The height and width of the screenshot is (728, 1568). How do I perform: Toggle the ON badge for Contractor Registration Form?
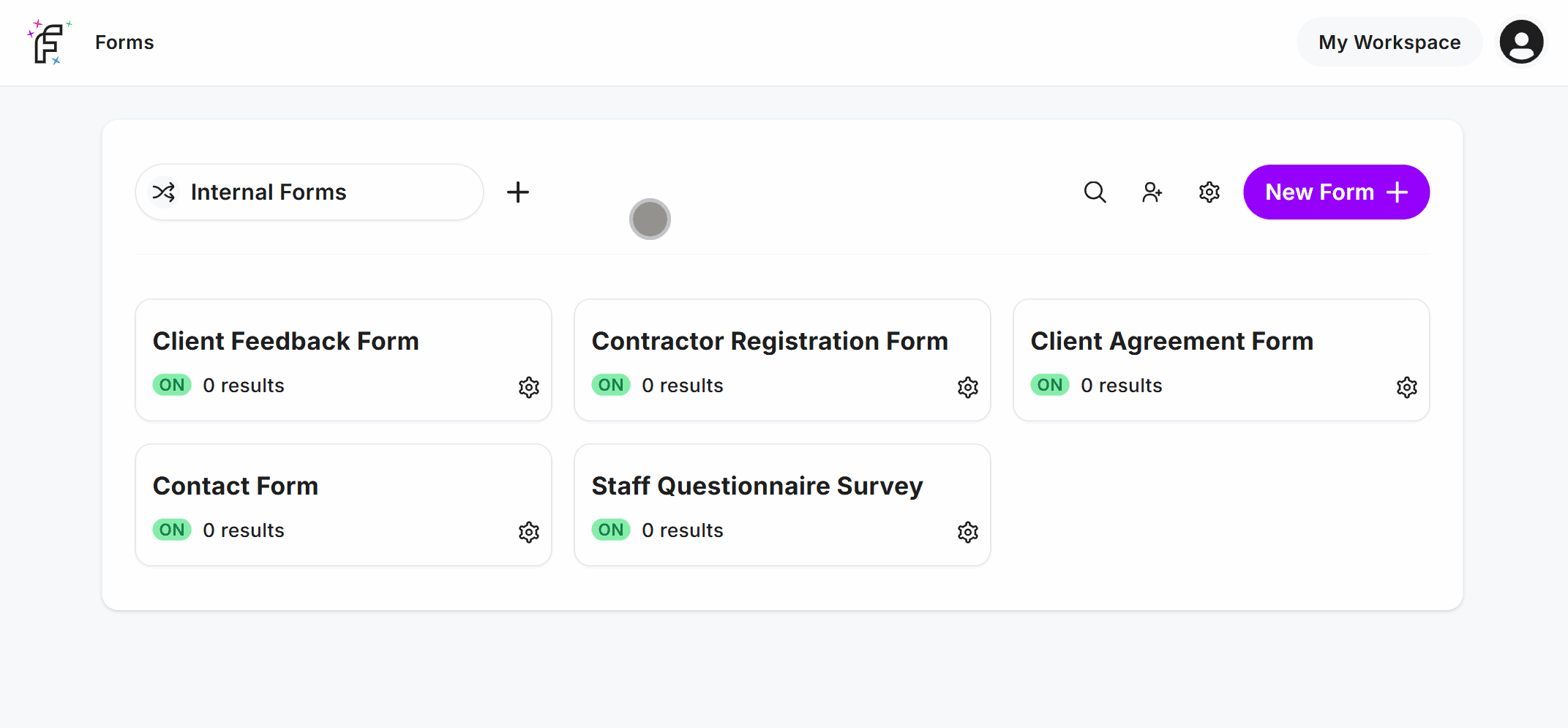(x=611, y=385)
